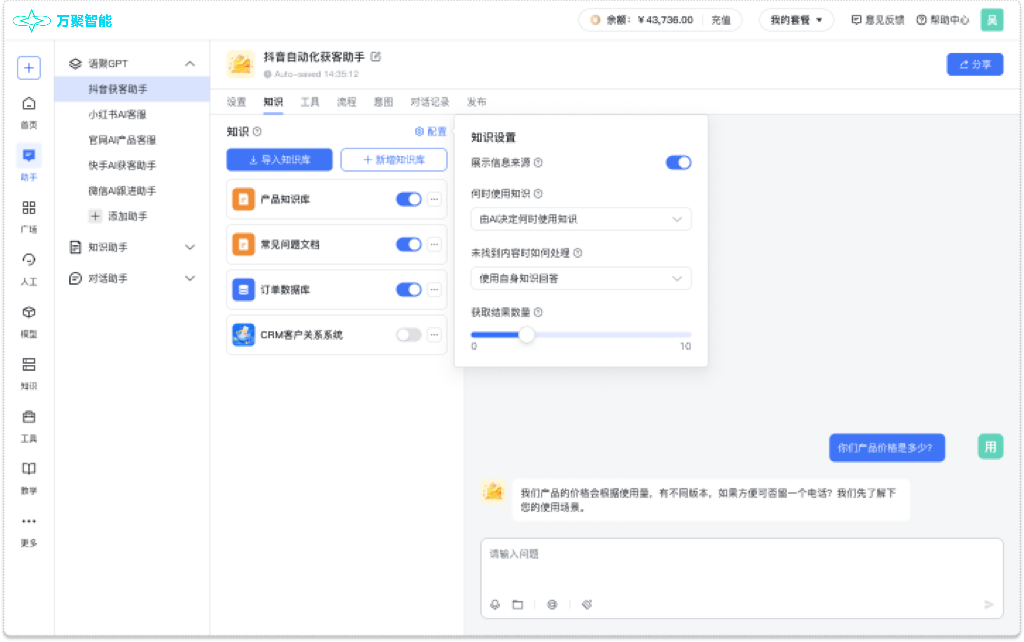Screen dimensions: 1024x642
Task: Click the microphone icon in chat input
Action: coord(495,605)
